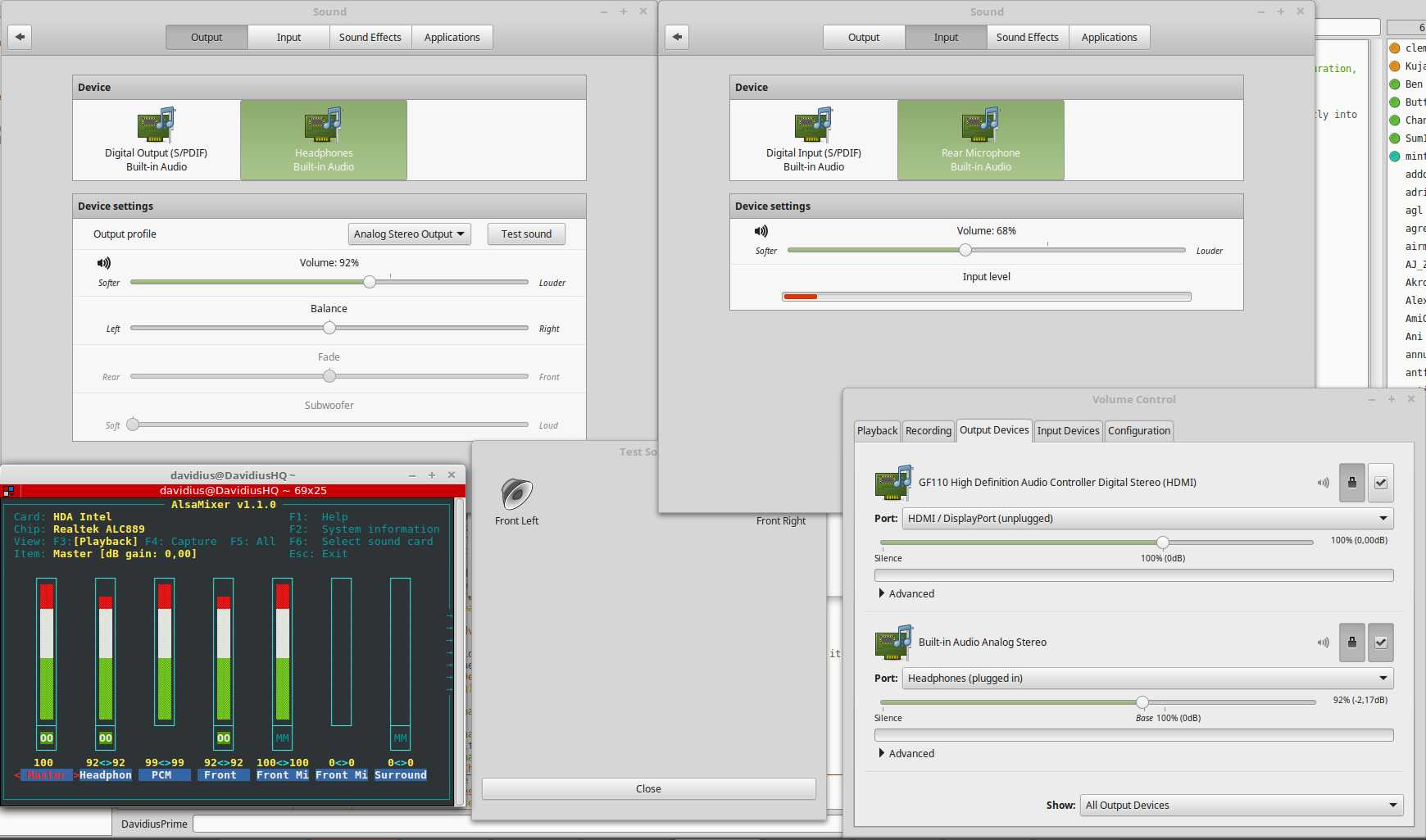Switch to Output tab in right Sound window

[x=864, y=38]
